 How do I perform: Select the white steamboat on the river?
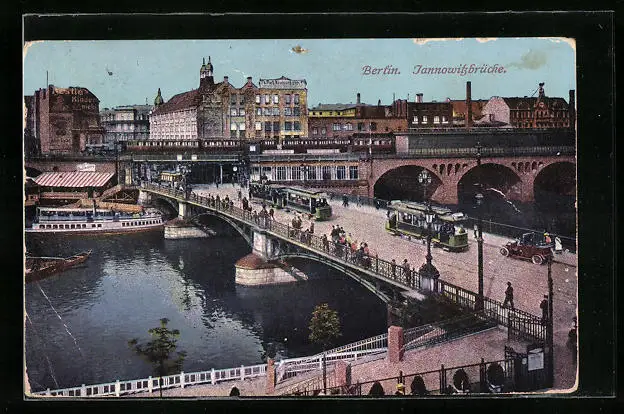coord(94,220)
